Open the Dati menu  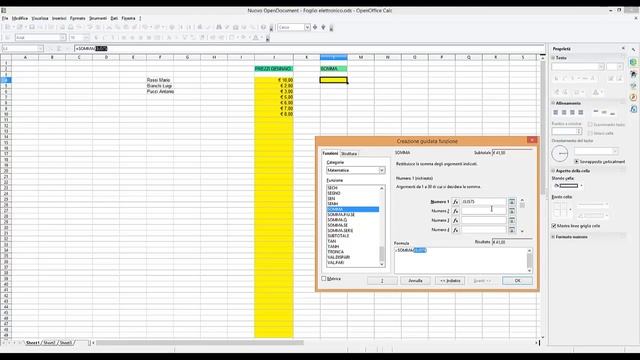(x=114, y=18)
